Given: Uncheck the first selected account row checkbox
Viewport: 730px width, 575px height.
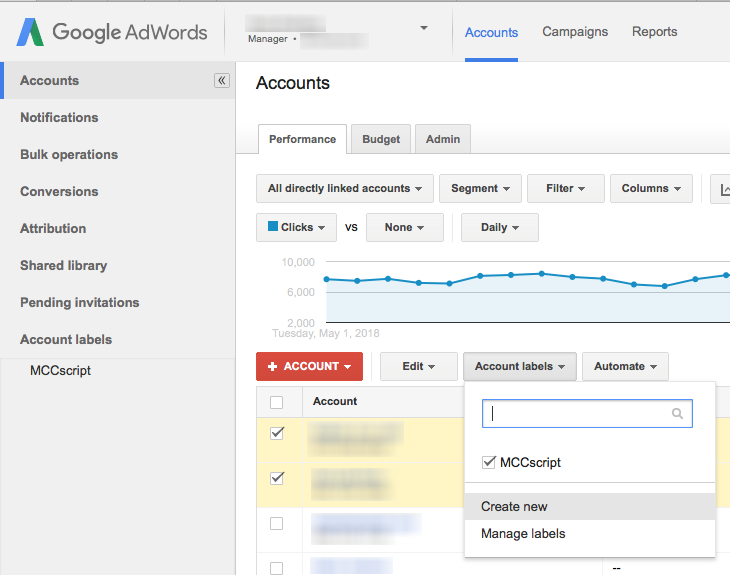Looking at the screenshot, I should coord(277,433).
